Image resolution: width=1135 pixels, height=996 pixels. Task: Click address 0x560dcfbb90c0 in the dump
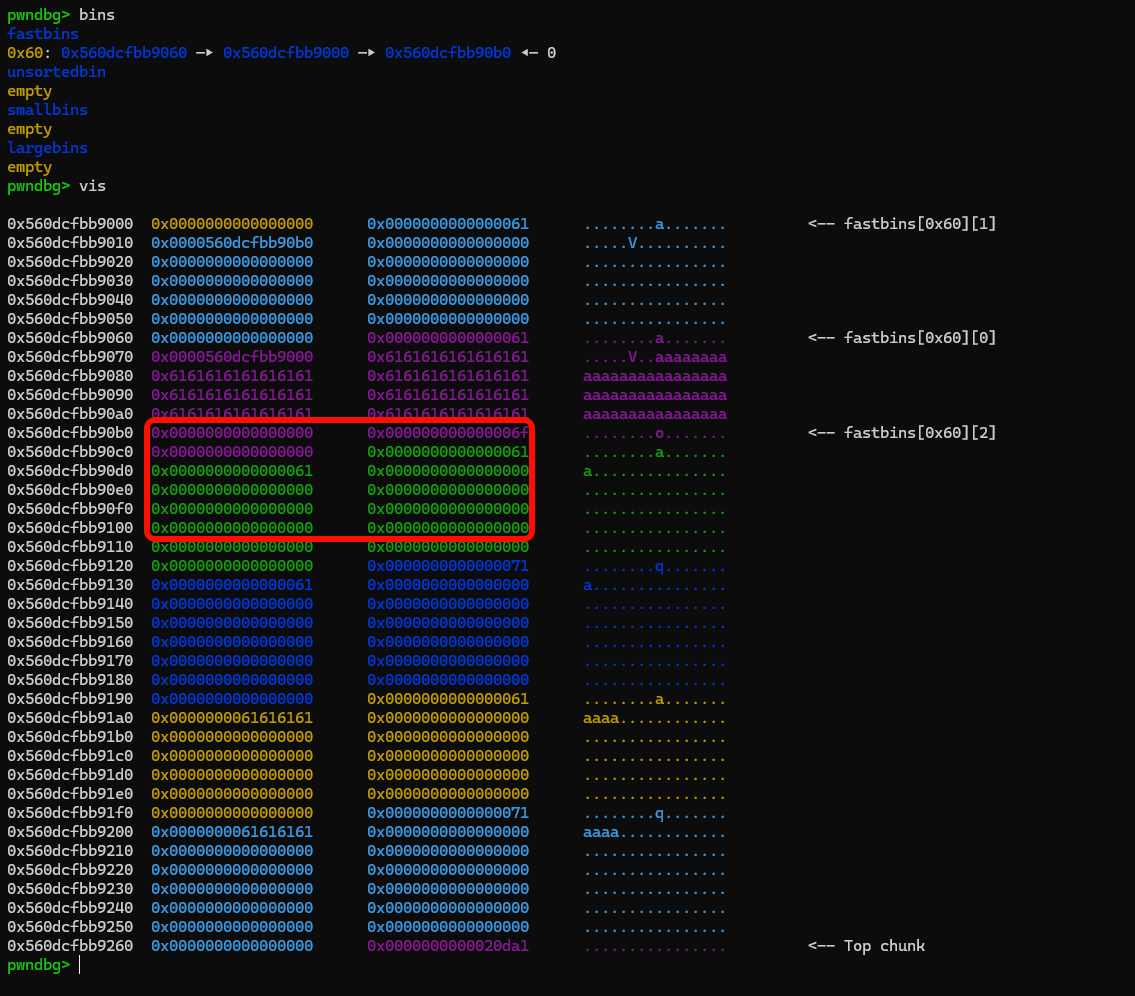[x=70, y=452]
